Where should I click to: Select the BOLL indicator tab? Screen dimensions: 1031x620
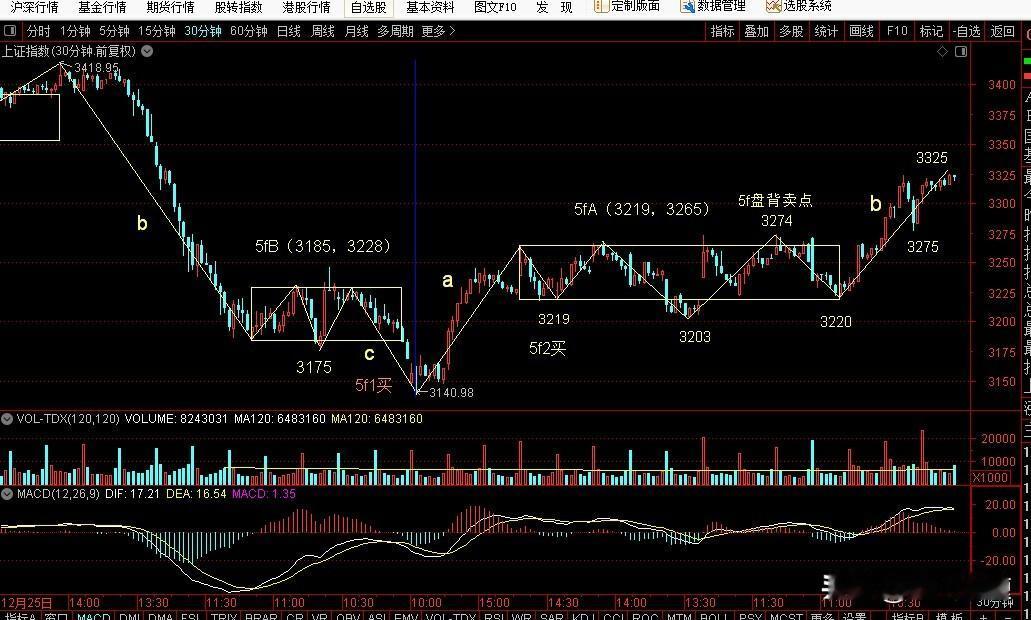click(713, 616)
